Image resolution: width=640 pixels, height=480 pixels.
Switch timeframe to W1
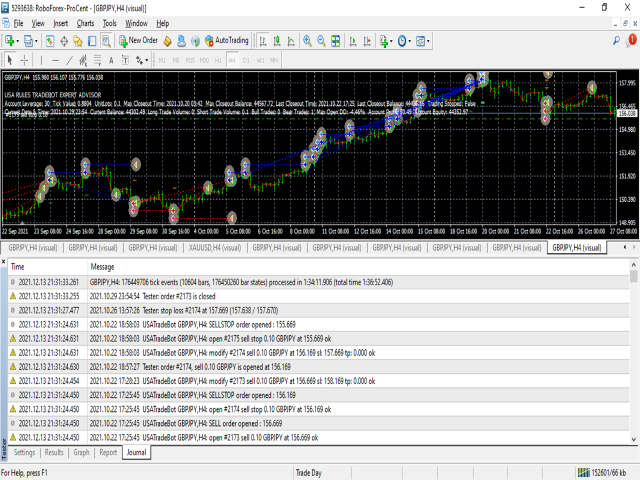(x=260, y=60)
